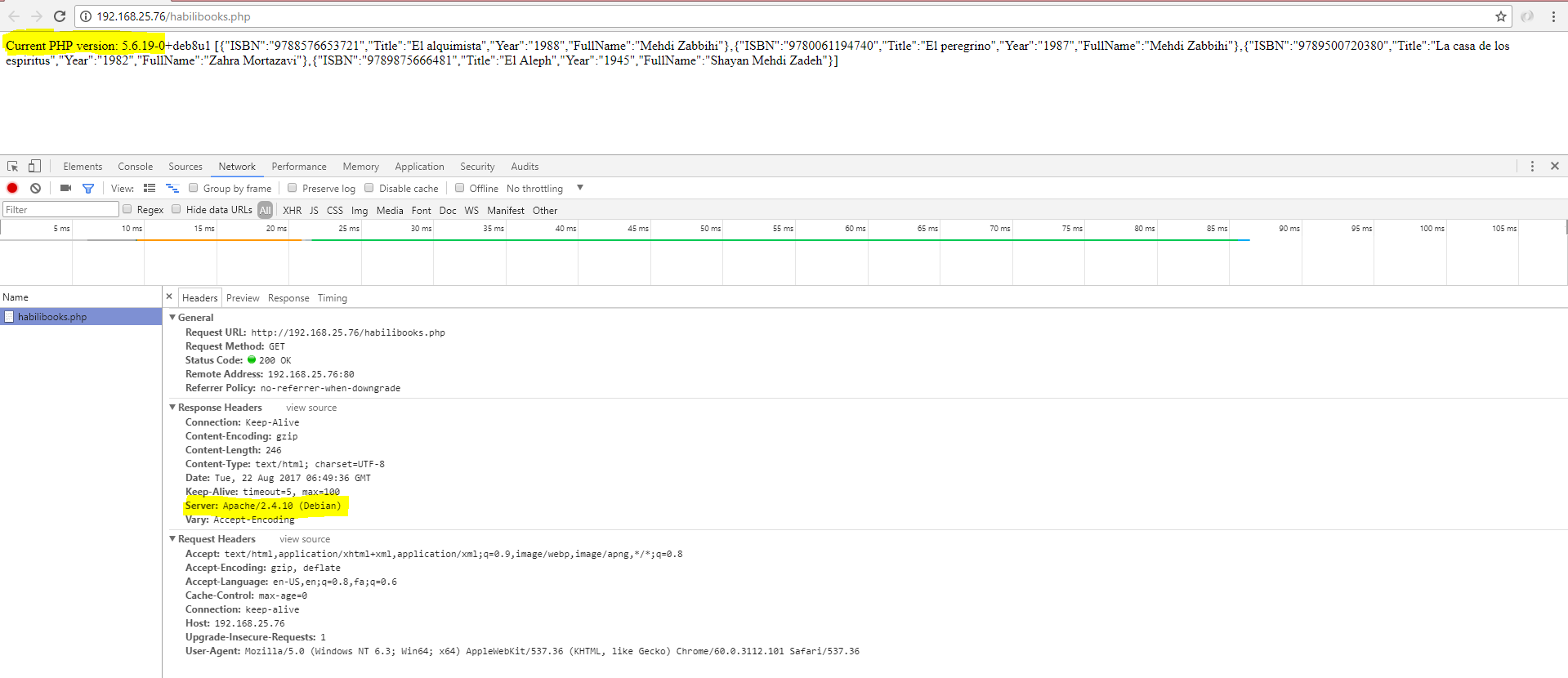
Task: Open the No throttling dropdown
Action: 544,189
